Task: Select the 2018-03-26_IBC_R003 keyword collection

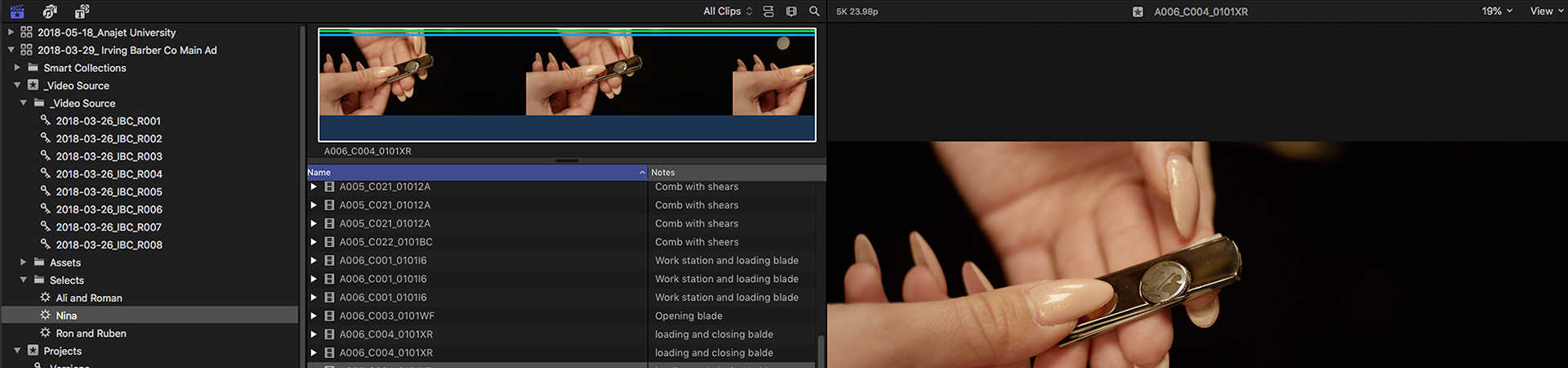Action: [109, 156]
